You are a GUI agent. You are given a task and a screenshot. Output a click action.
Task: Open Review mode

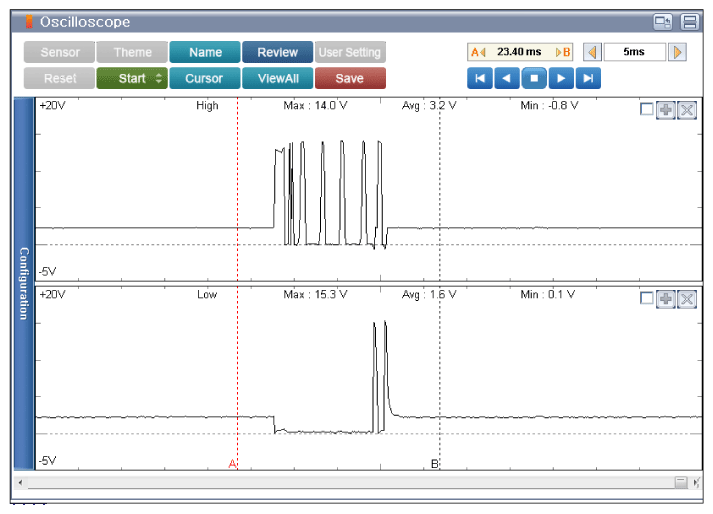tap(277, 52)
